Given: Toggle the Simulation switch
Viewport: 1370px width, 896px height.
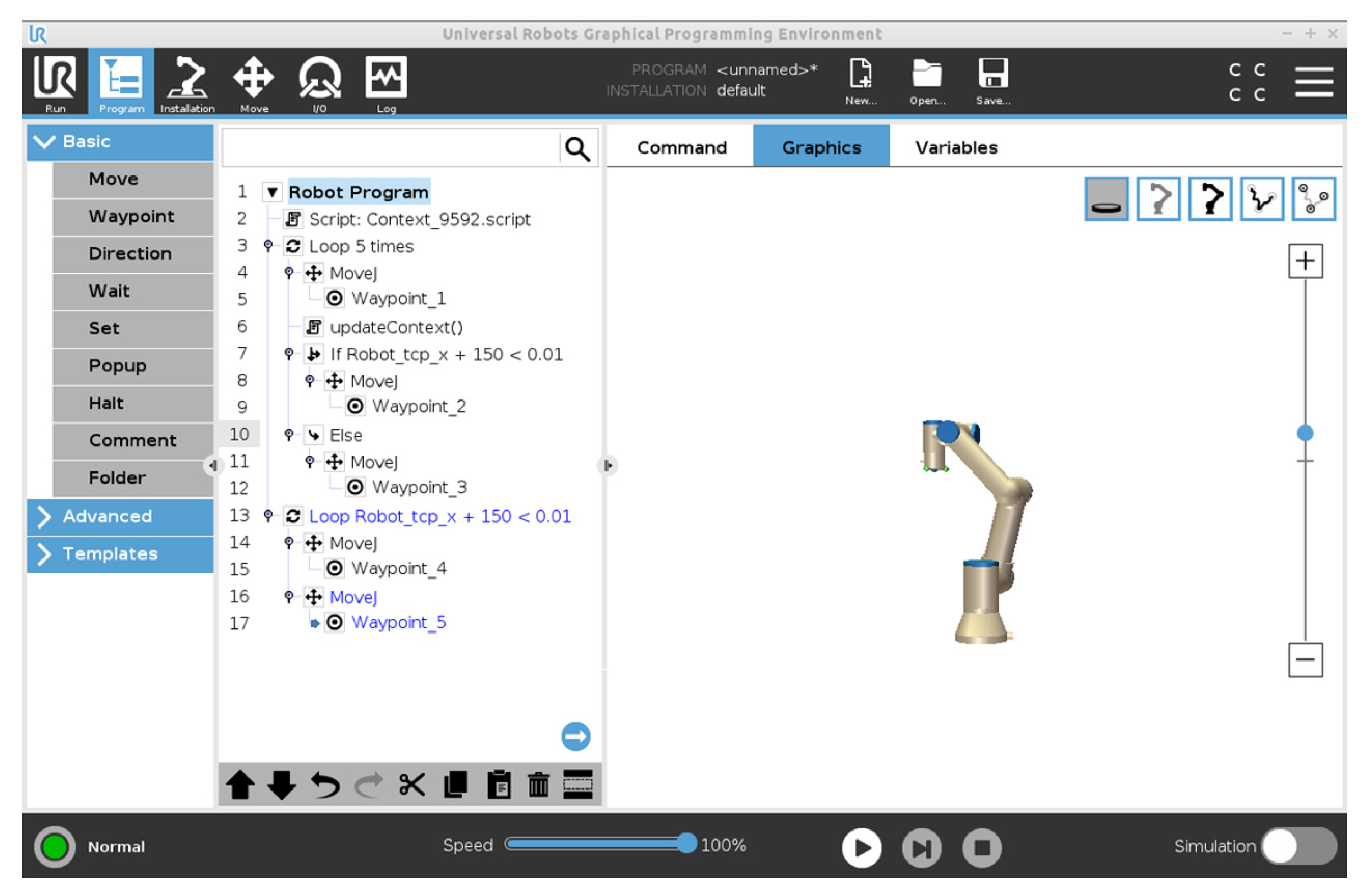Looking at the screenshot, I should tap(1298, 846).
